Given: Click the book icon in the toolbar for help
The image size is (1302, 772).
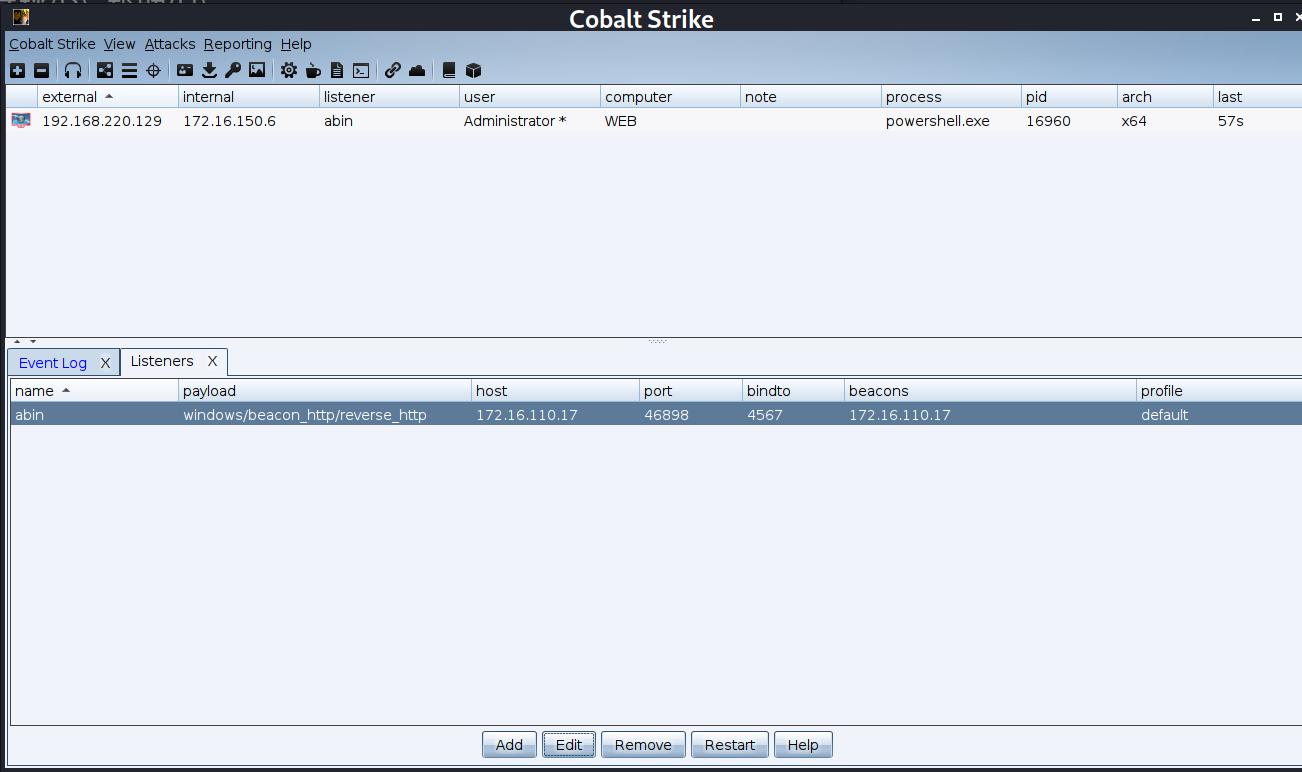Looking at the screenshot, I should click(449, 70).
